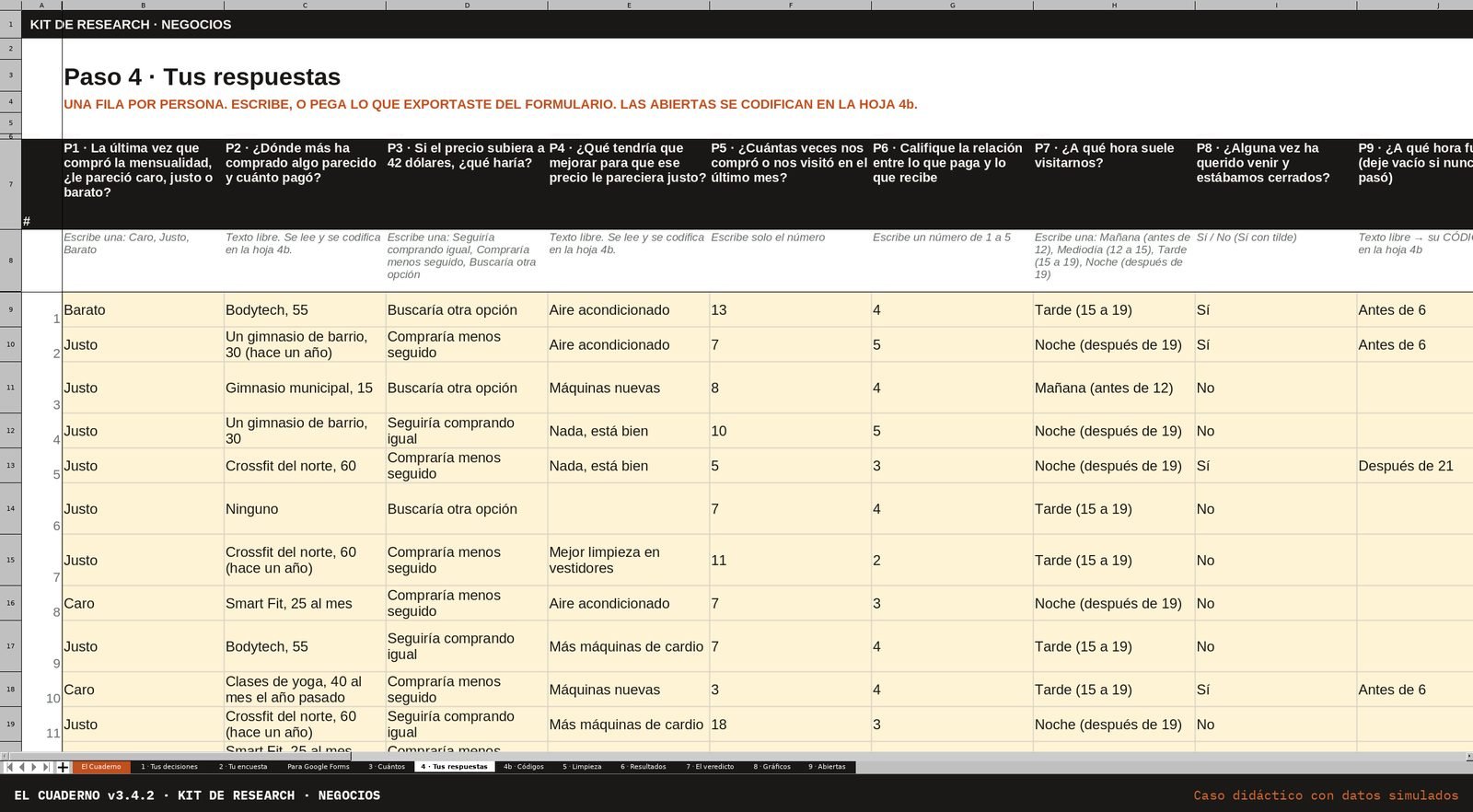Click the P1 question header cell
The width and height of the screenshot is (1473, 812).
(x=143, y=184)
